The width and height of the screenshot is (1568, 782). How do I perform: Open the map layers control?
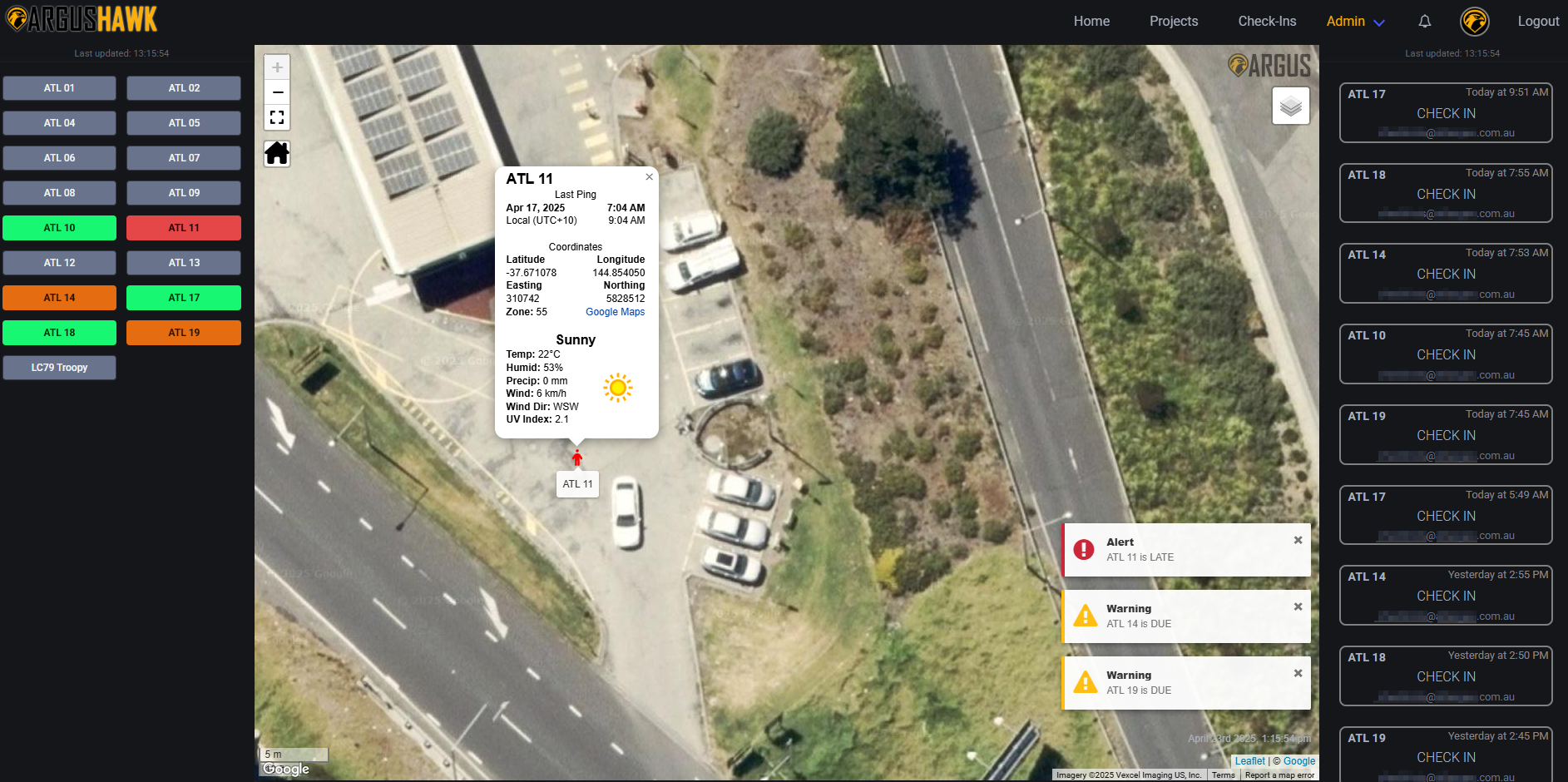point(1290,106)
